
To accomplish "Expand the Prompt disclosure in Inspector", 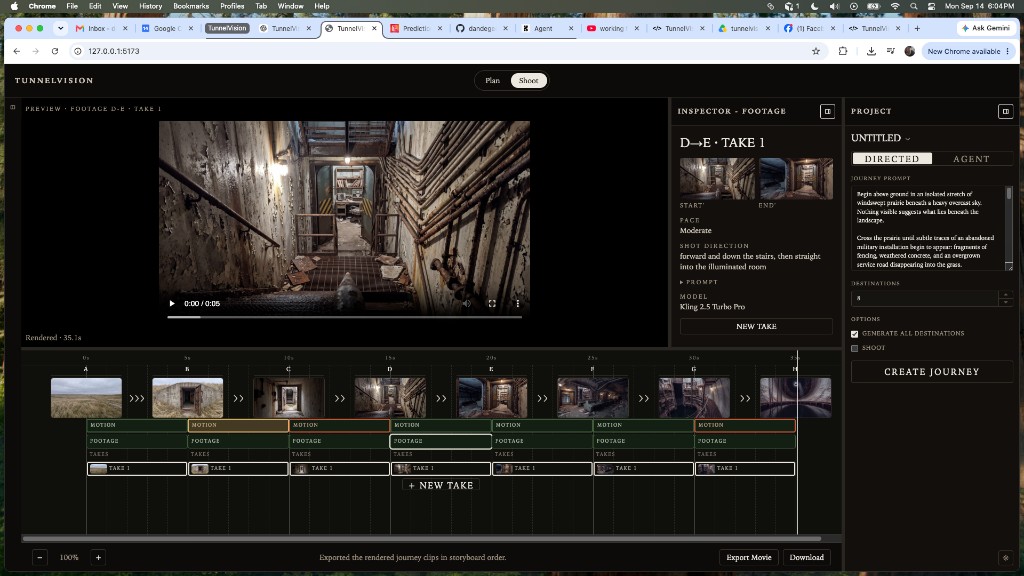I will (x=699, y=282).
